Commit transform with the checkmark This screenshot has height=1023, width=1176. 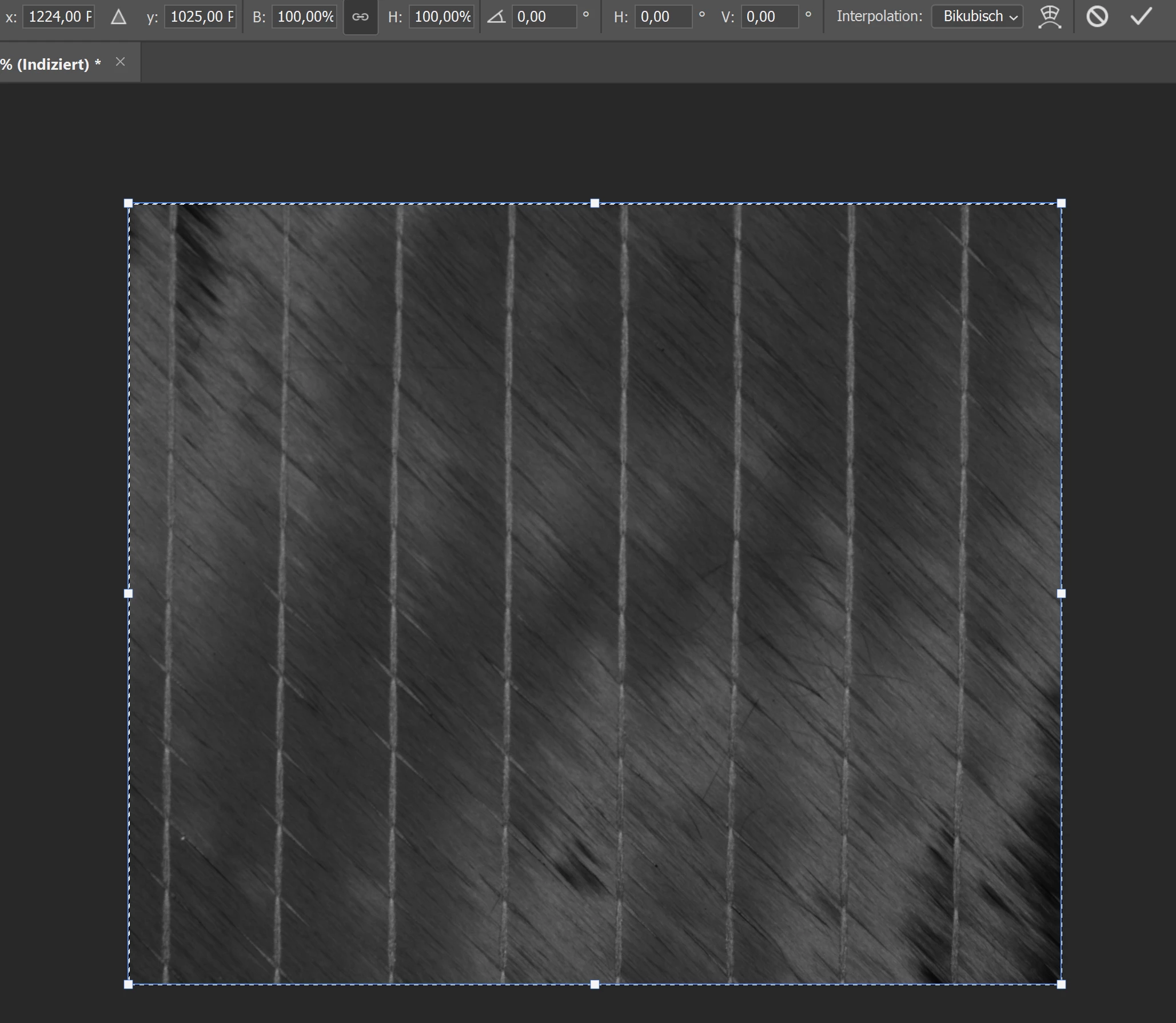coord(1141,17)
